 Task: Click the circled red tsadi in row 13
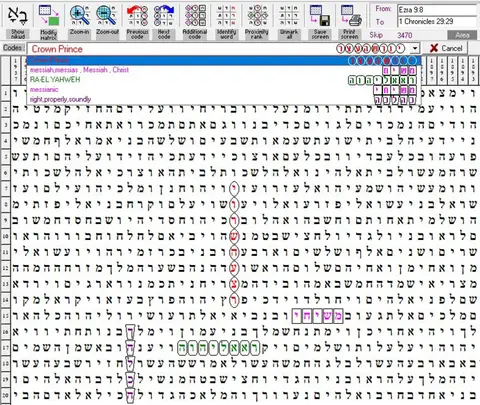(x=234, y=284)
